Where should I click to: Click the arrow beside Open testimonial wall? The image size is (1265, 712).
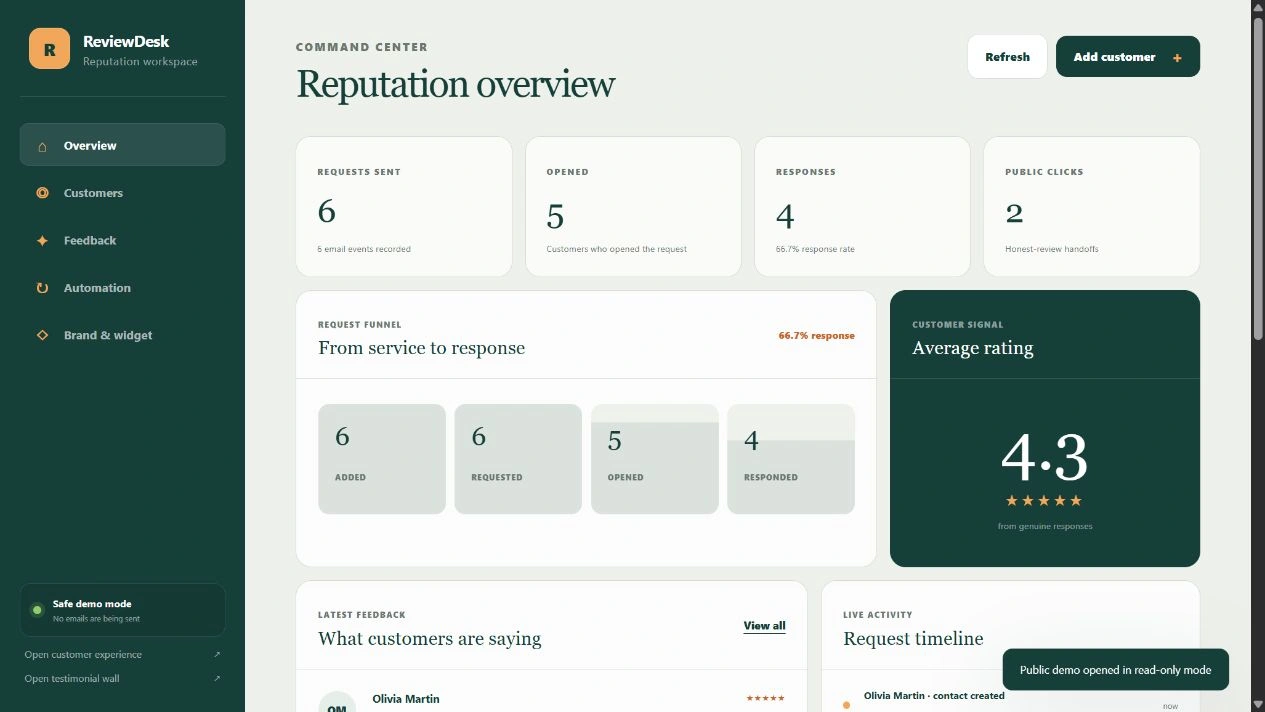pos(217,679)
